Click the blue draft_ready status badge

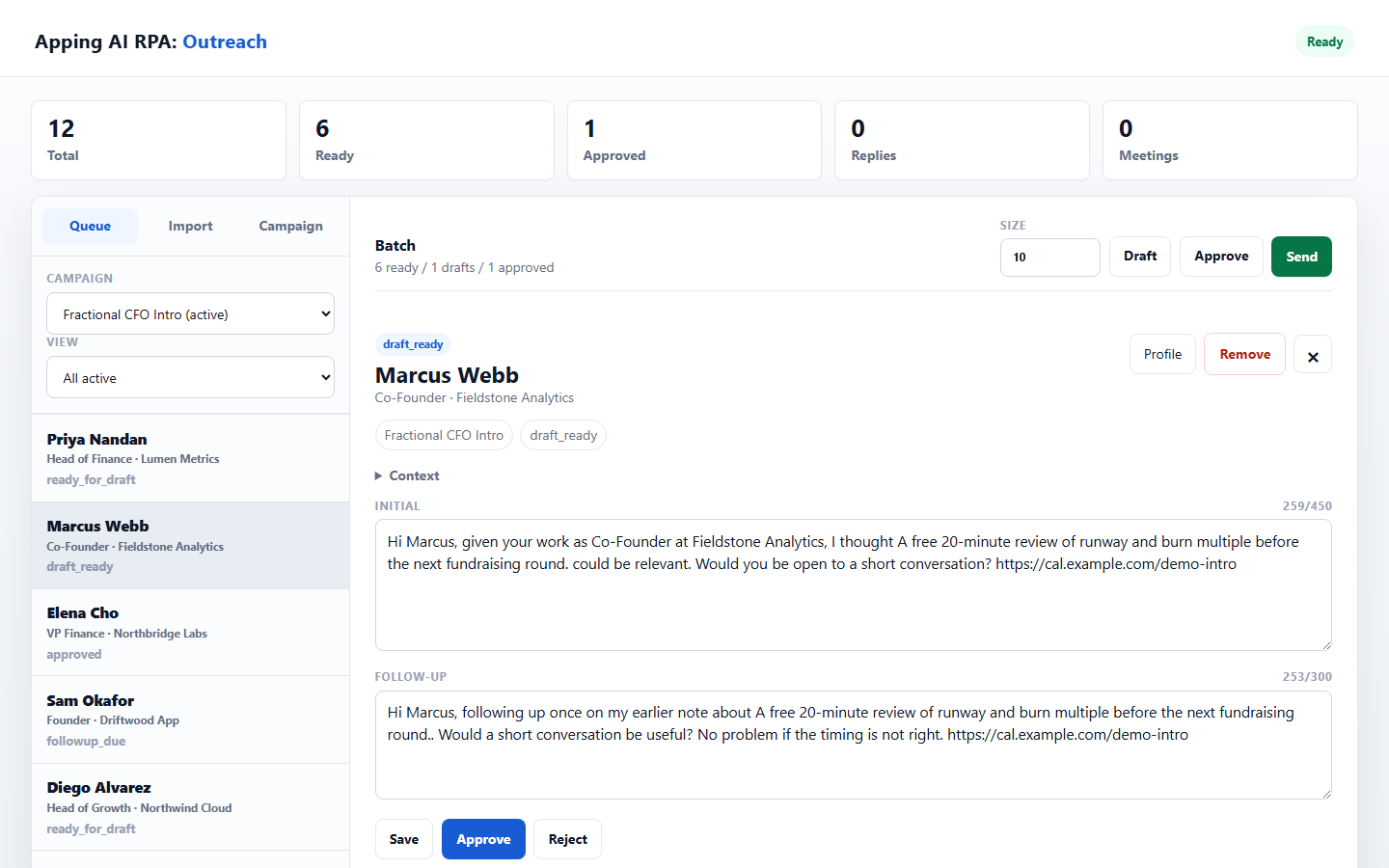tap(413, 344)
